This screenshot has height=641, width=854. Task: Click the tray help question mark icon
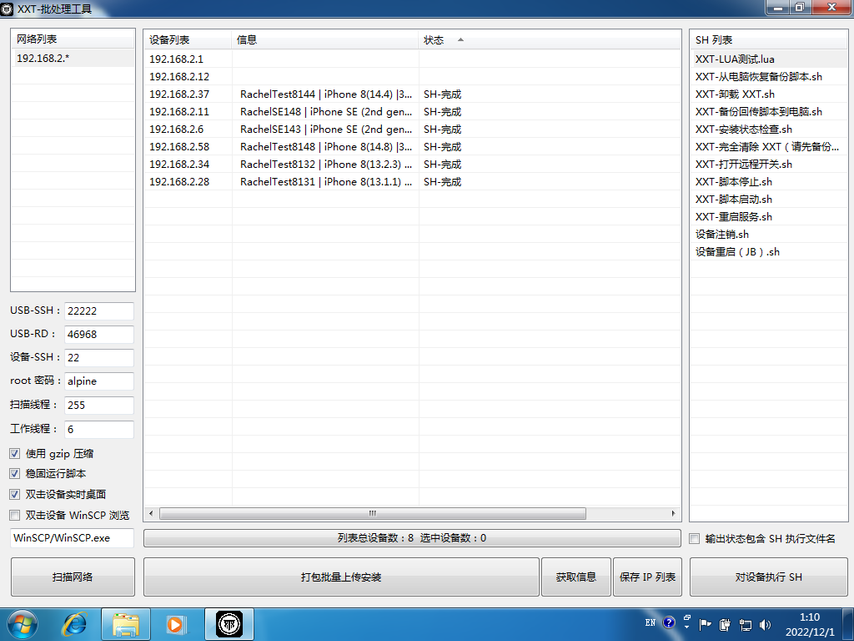[x=669, y=623]
